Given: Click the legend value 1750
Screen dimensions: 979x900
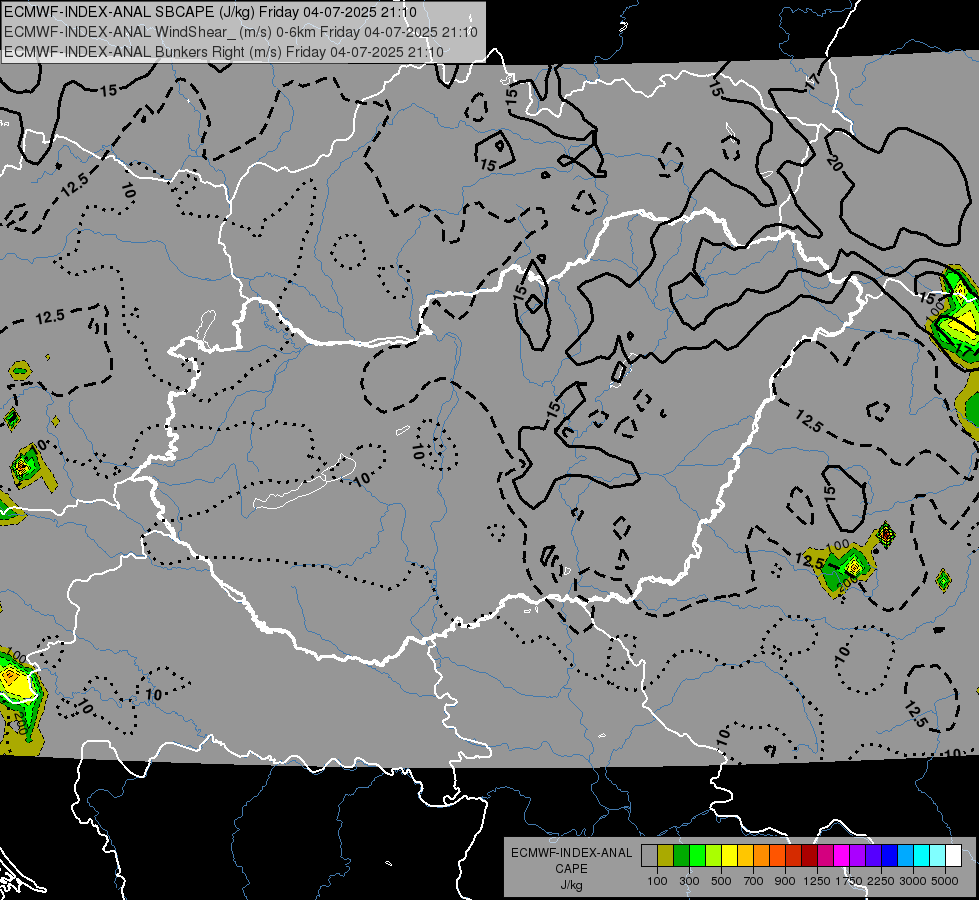Looking at the screenshot, I should coord(849,881).
